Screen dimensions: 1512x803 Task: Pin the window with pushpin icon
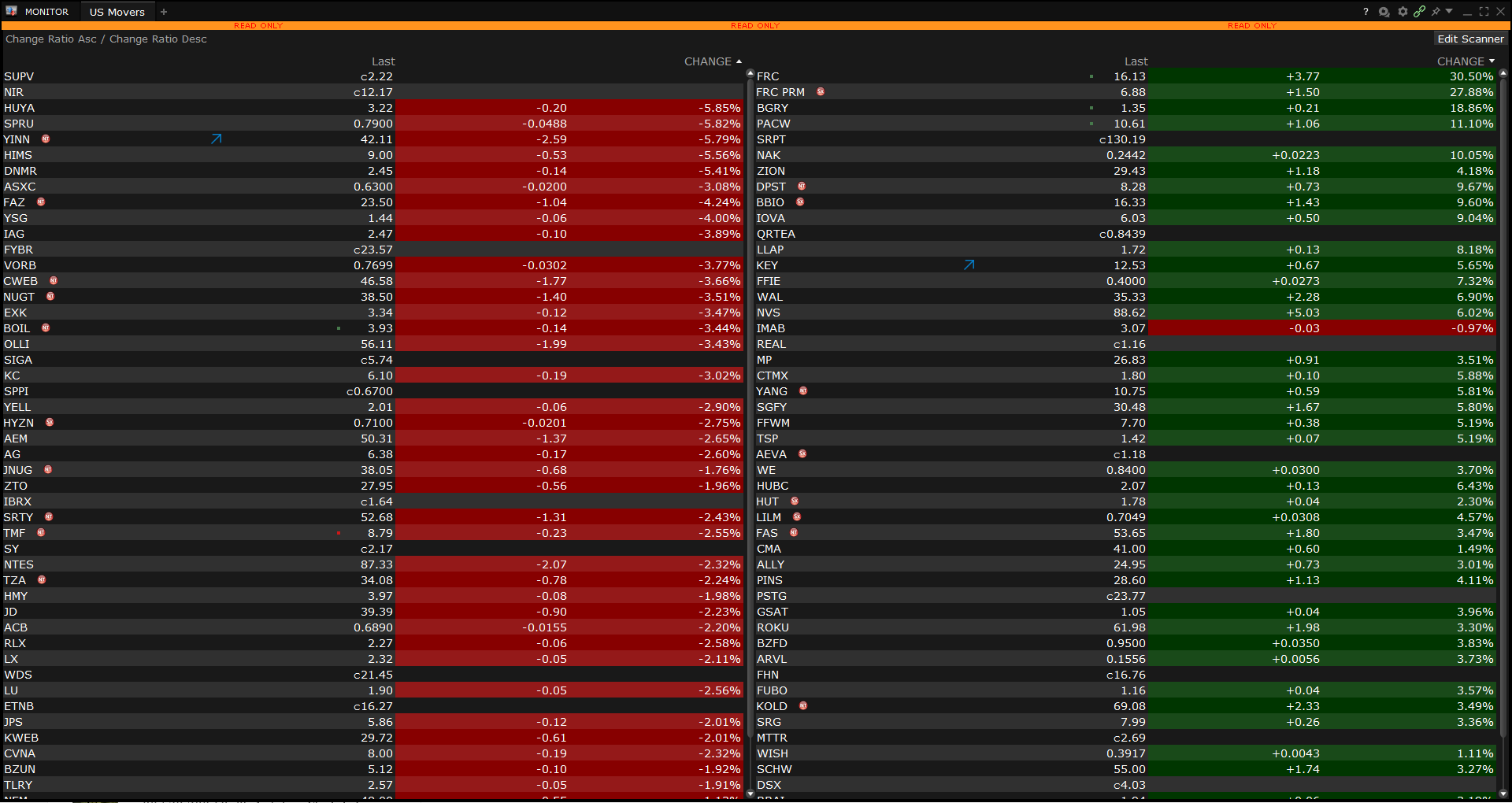click(x=1436, y=12)
